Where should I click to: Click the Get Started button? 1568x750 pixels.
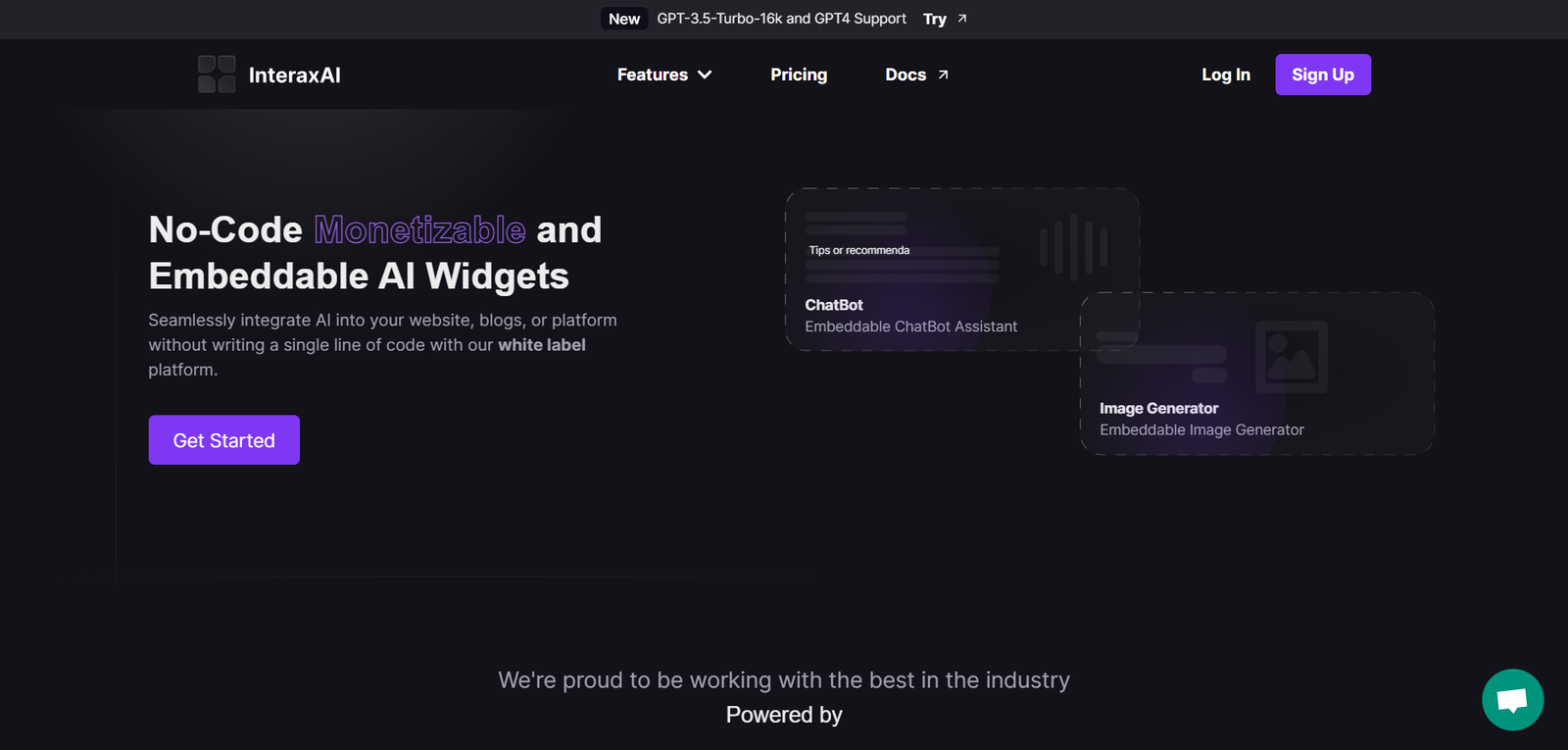click(224, 440)
